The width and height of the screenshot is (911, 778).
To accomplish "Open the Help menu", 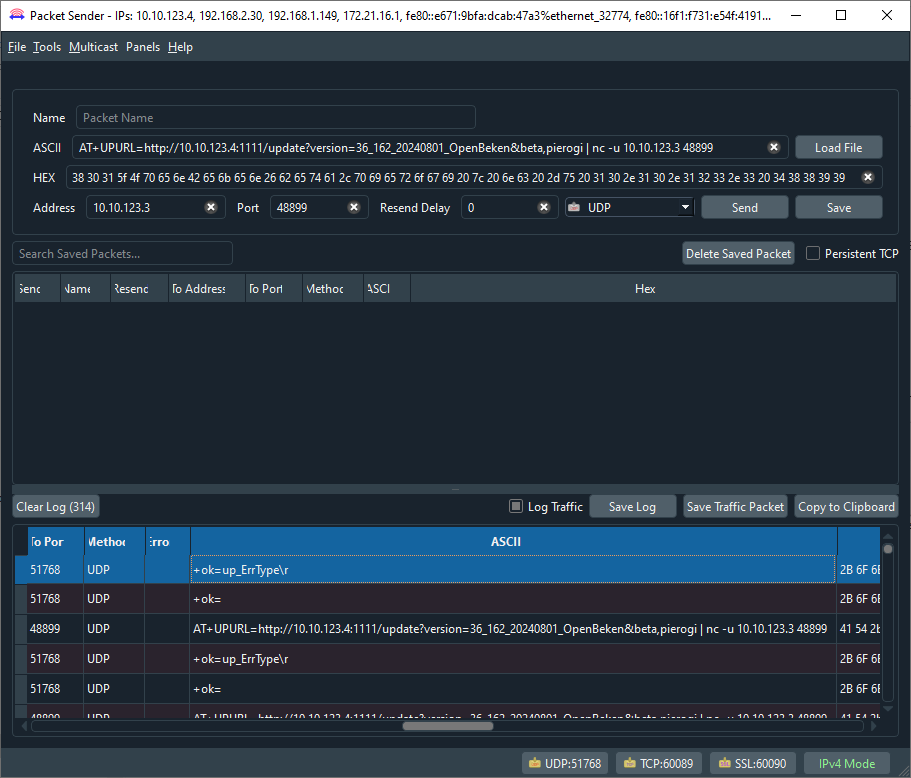I will [180, 47].
